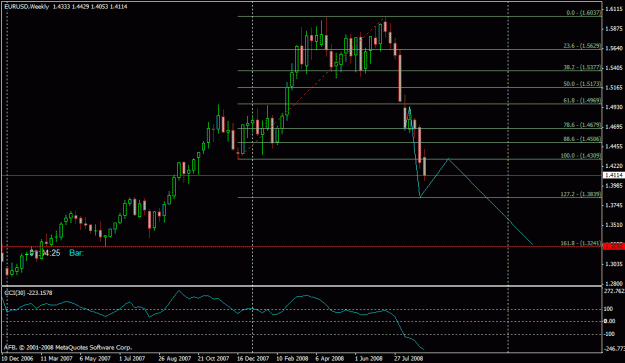Screen dimensions: 625x363
Task: Click the '1 Jun 2008' date label
Action: (369, 358)
